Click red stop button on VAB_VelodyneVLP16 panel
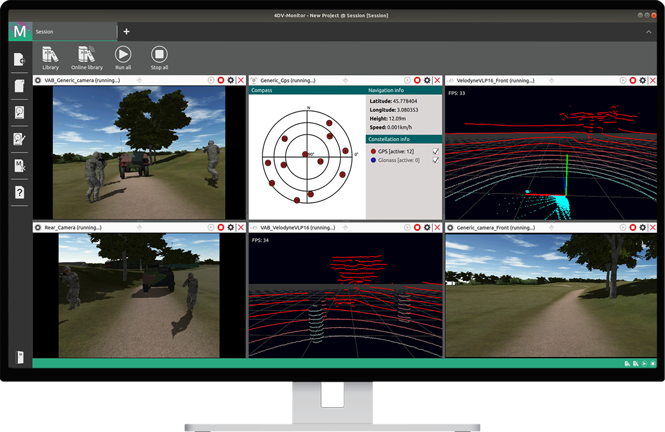This screenshot has width=665, height=432. tap(416, 228)
